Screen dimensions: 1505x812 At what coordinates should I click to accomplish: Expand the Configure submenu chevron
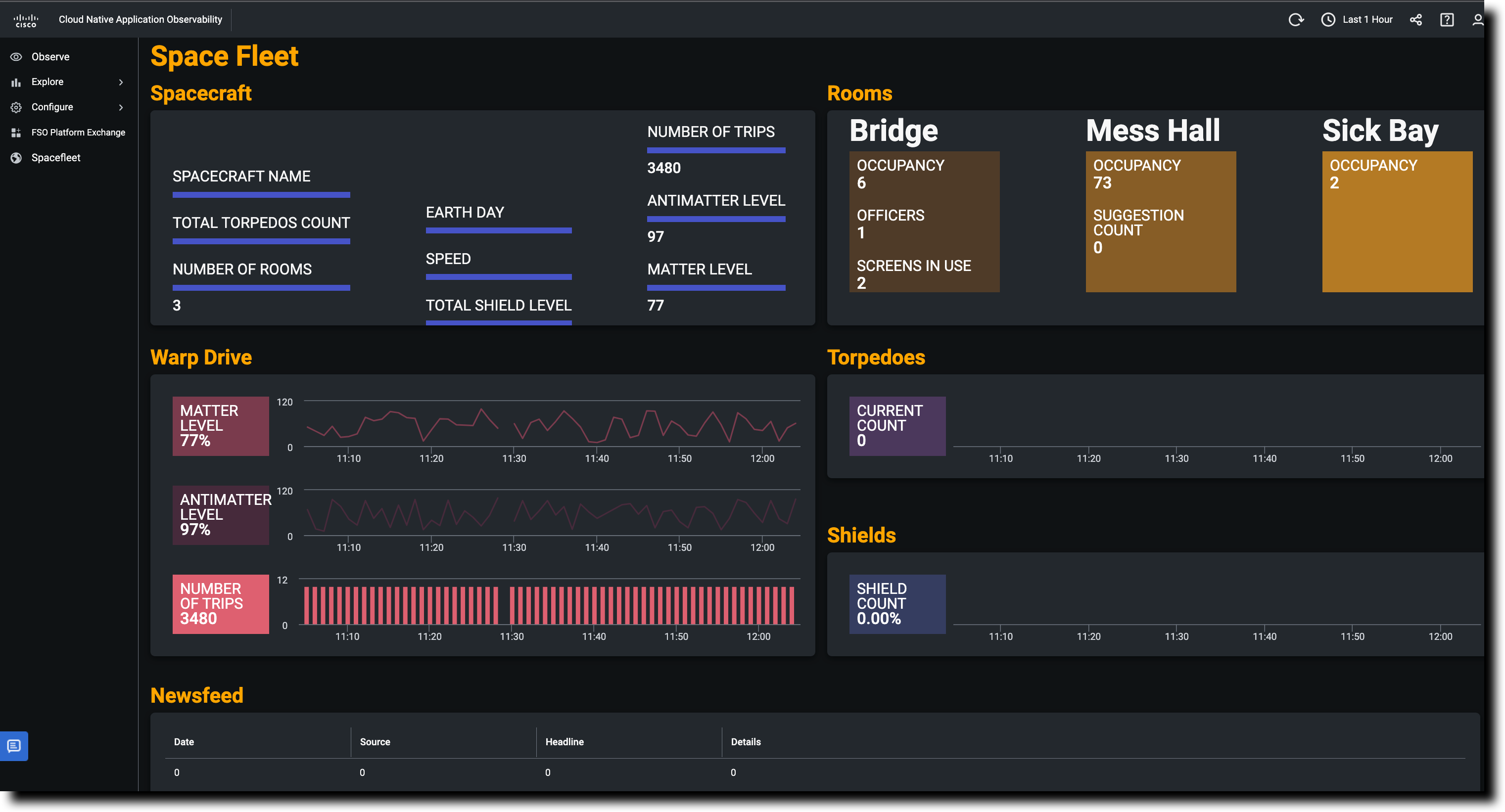tap(121, 107)
